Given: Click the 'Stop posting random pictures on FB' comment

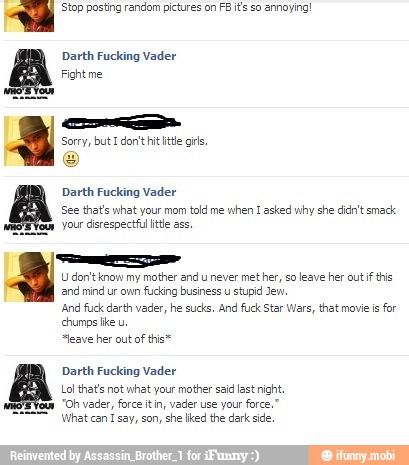Looking at the screenshot, I should pyautogui.click(x=187, y=7).
